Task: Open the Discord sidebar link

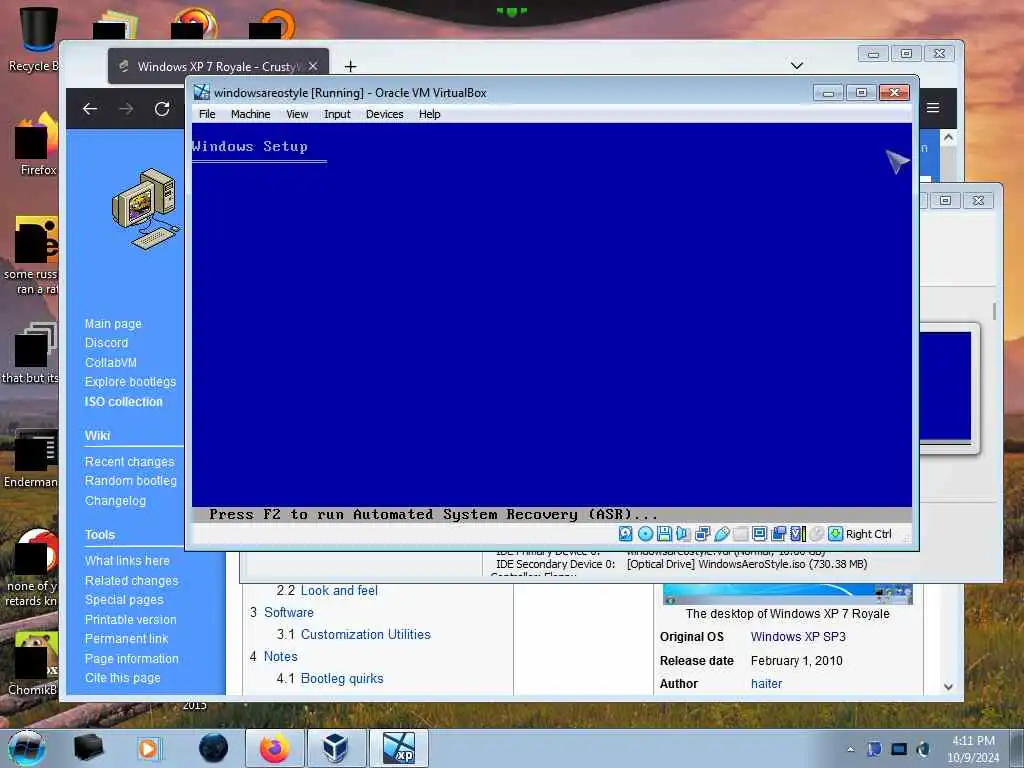Action: (x=106, y=342)
